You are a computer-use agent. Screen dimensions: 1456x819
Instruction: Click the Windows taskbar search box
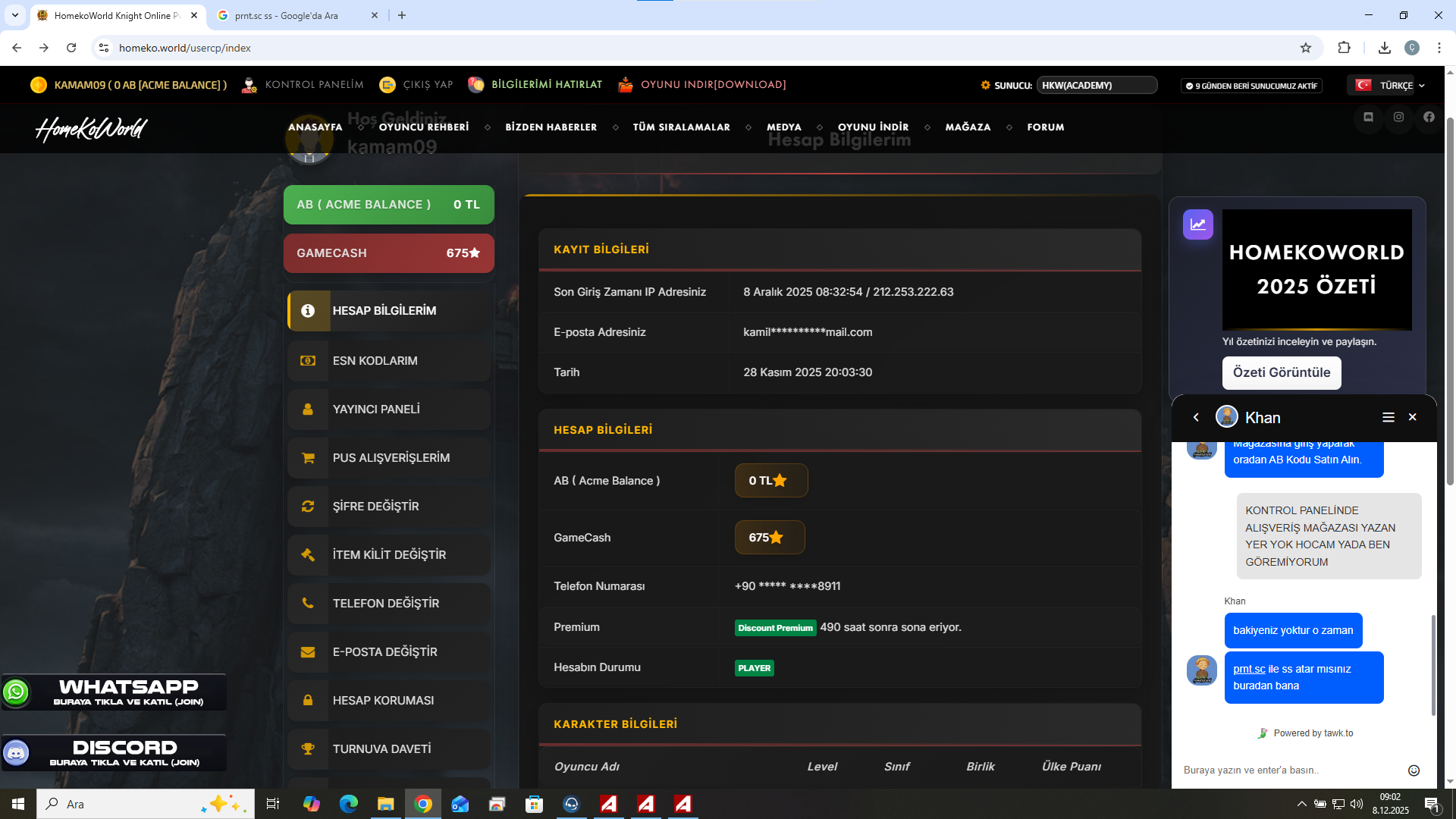146,804
